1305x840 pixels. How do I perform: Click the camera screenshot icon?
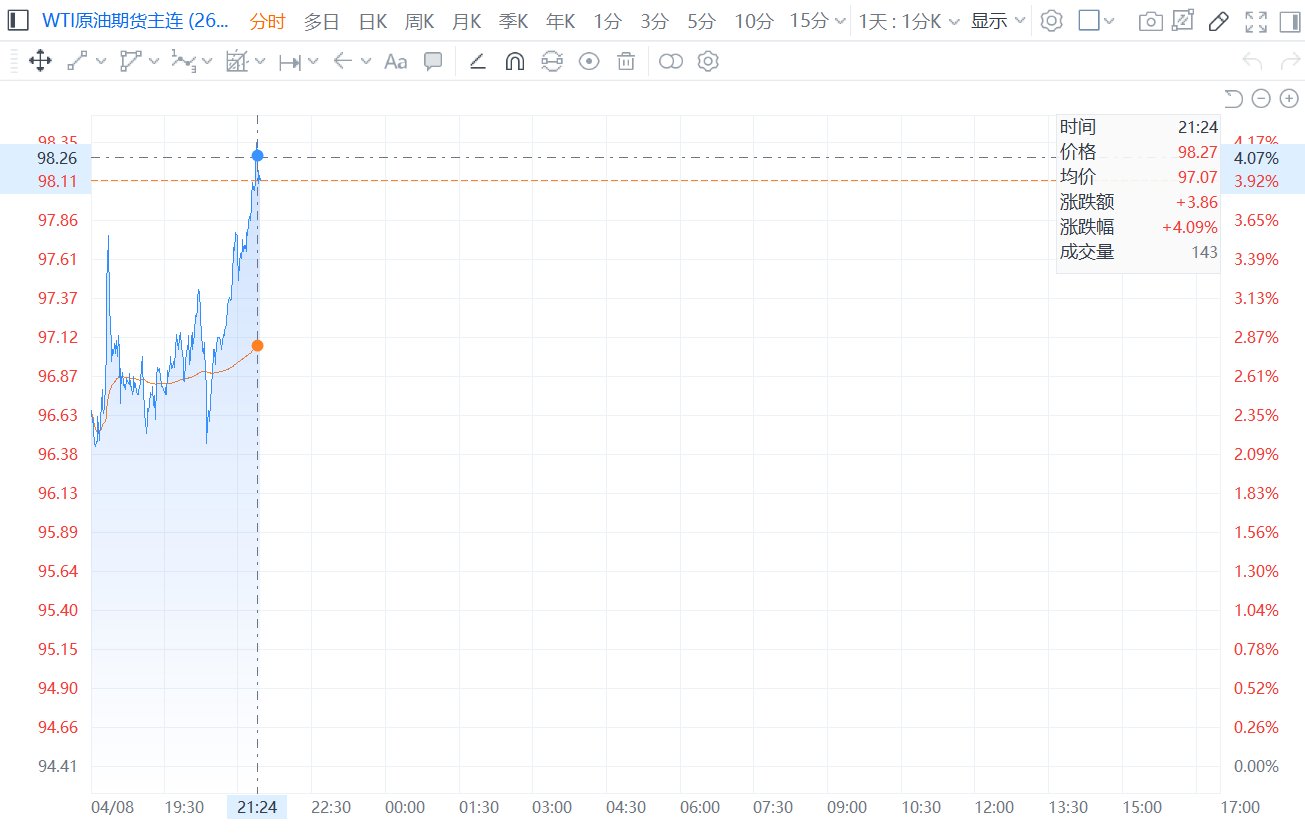[1151, 21]
